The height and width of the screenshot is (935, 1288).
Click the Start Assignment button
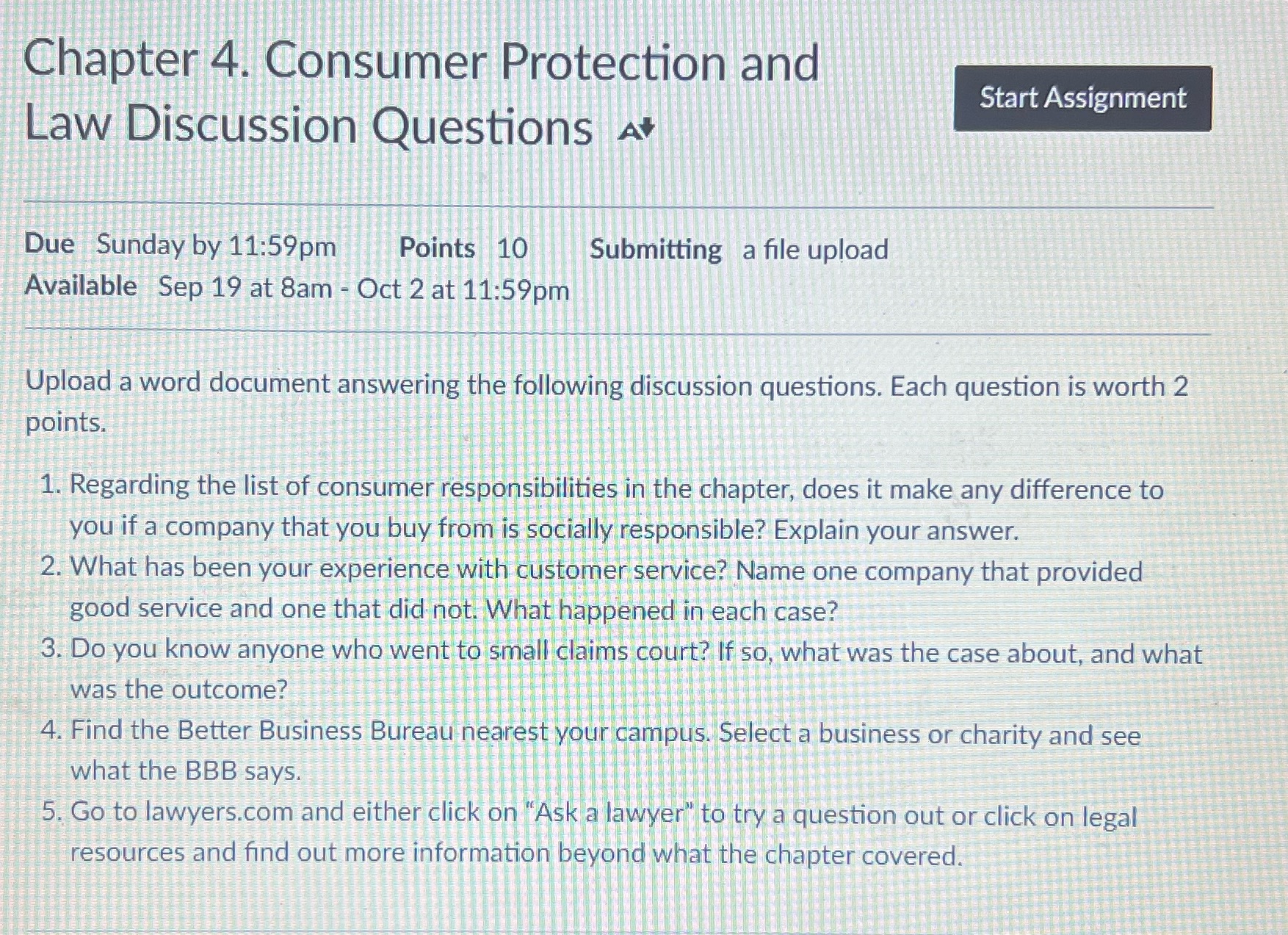click(x=1082, y=98)
